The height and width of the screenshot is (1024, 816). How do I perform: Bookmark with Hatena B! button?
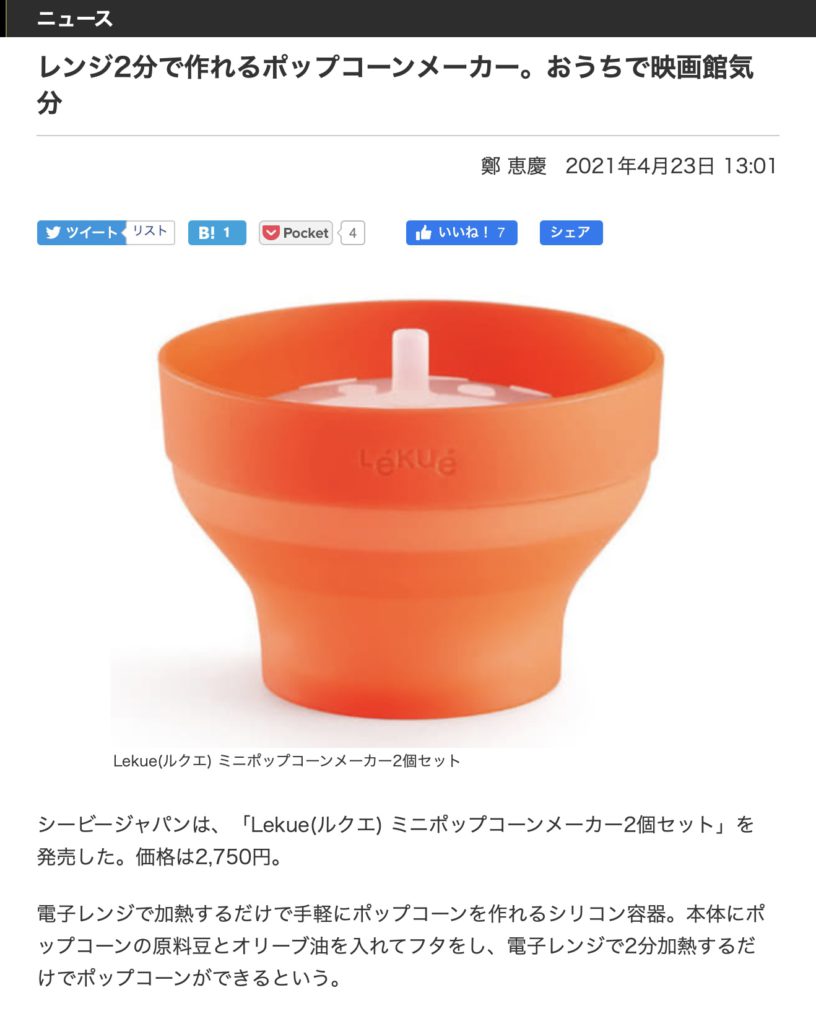tap(217, 233)
